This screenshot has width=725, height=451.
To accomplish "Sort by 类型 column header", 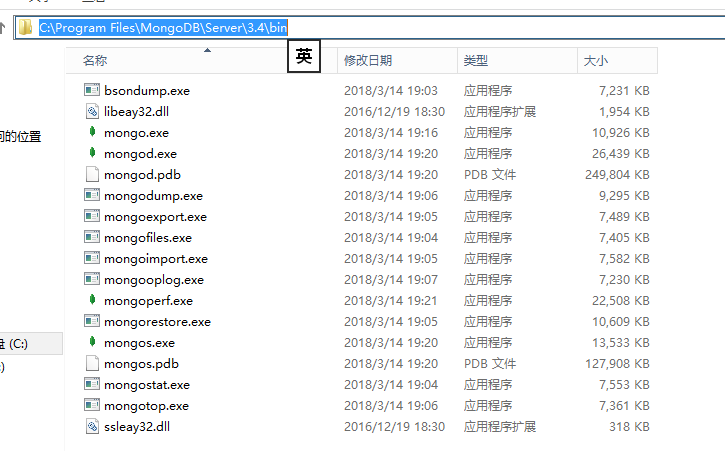I will 517,61.
